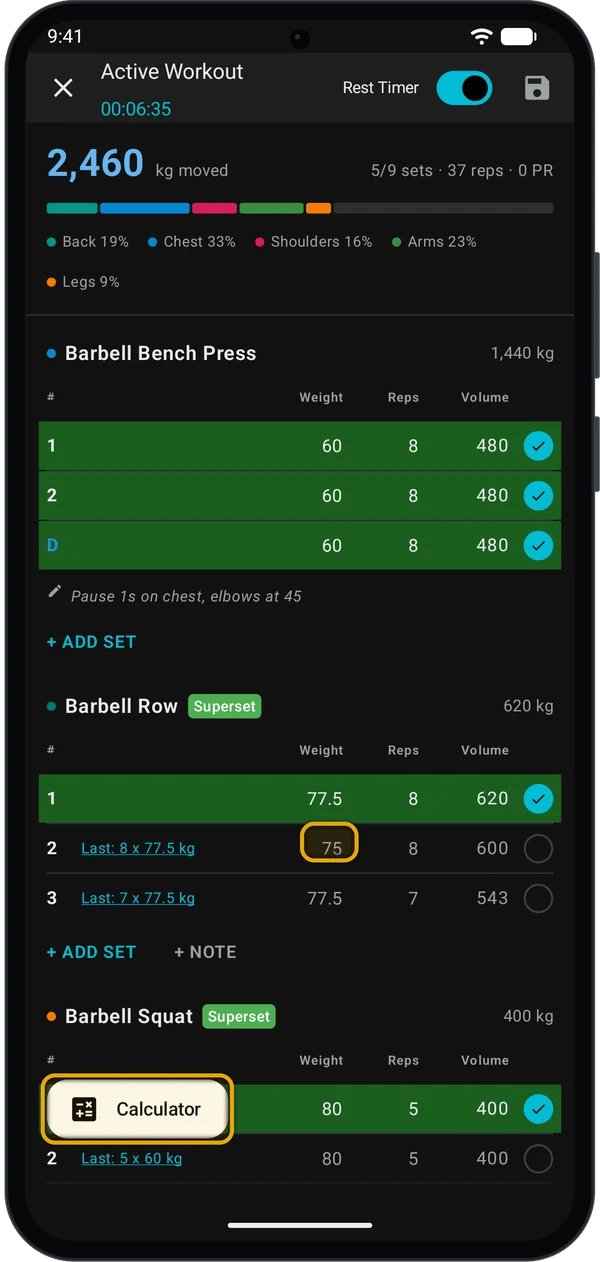This screenshot has width=600, height=1262.
Task: Open the Calculator popup
Action: (x=137, y=1109)
